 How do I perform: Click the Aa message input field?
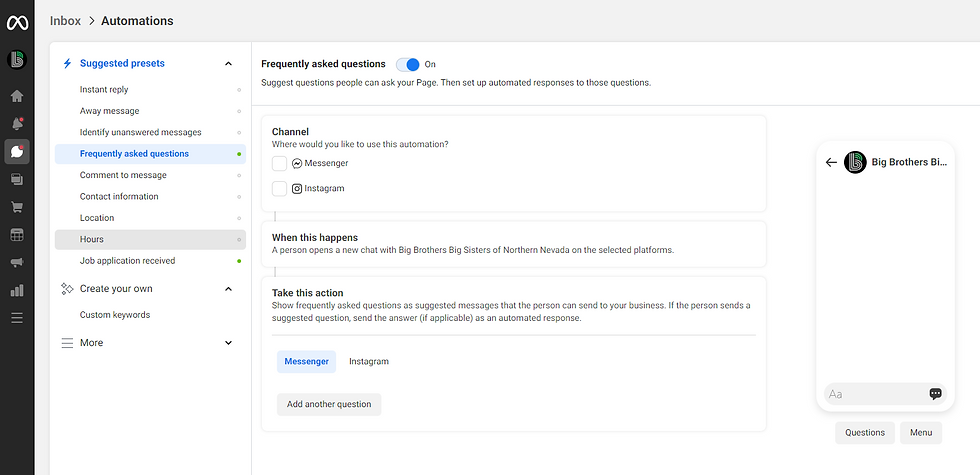pyautogui.click(x=875, y=394)
